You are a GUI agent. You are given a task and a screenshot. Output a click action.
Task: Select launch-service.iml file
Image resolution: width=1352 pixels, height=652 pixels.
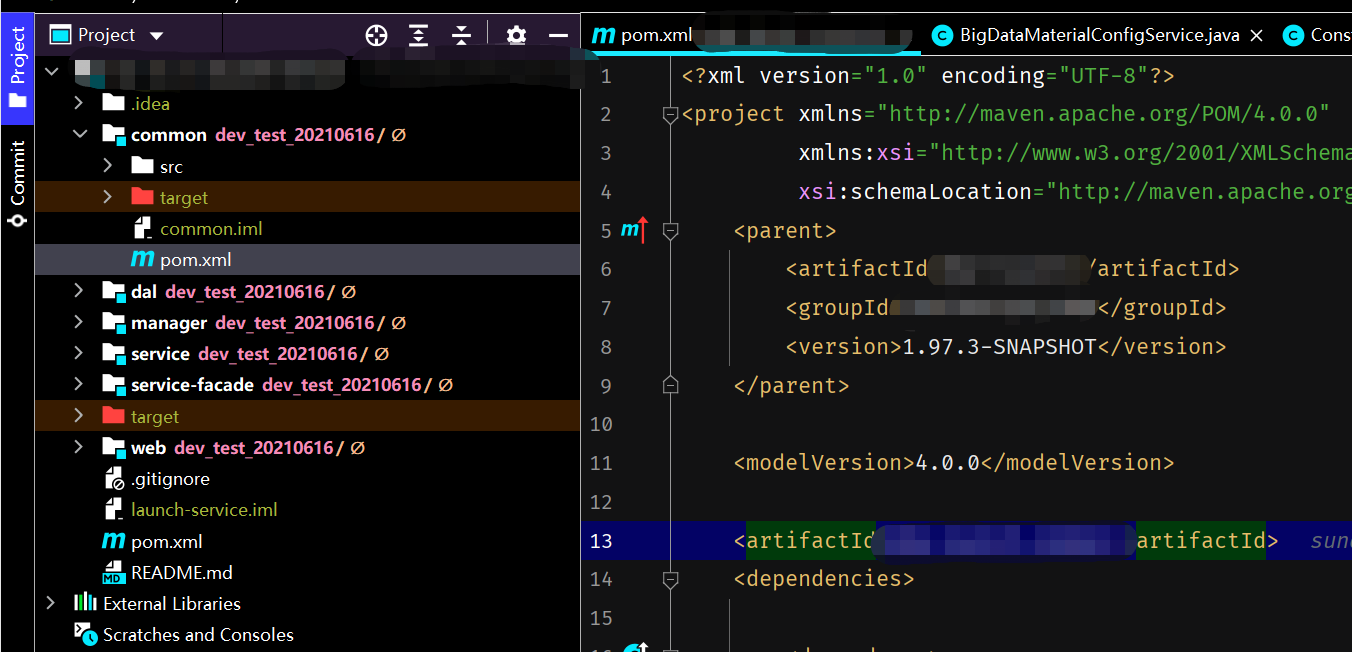204,510
